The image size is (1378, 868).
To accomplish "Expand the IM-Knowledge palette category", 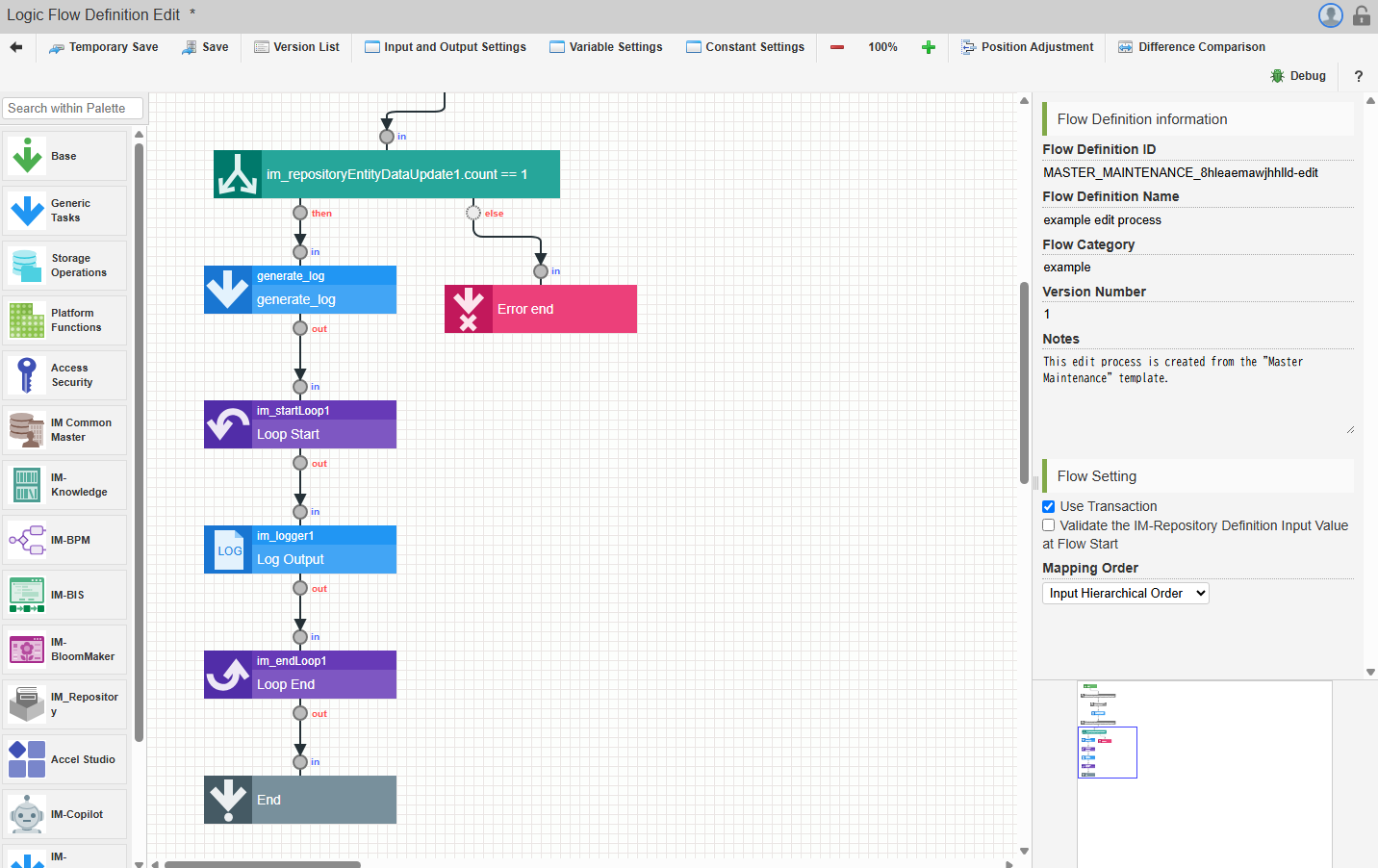I will 64,485.
